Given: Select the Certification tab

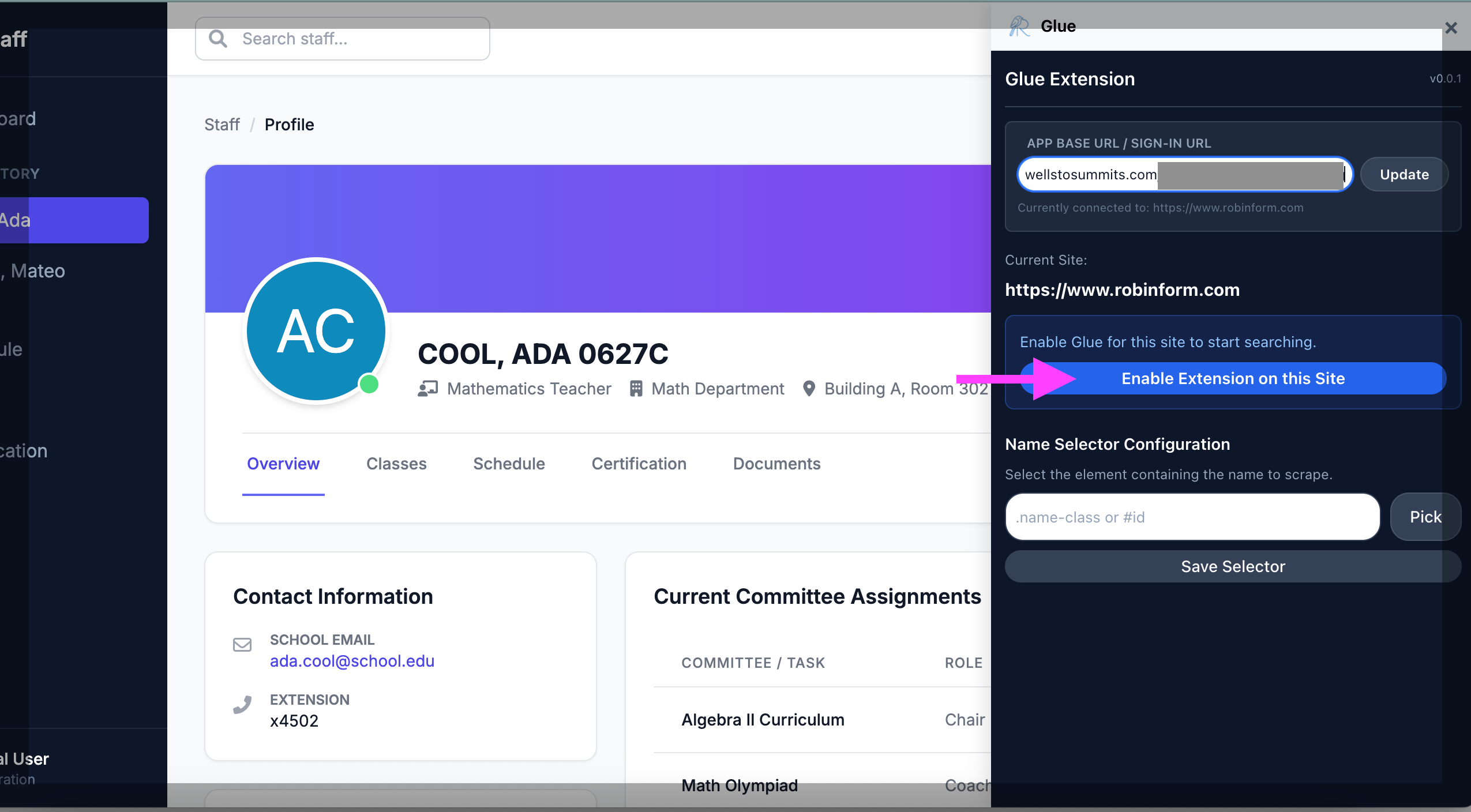Looking at the screenshot, I should (x=639, y=464).
